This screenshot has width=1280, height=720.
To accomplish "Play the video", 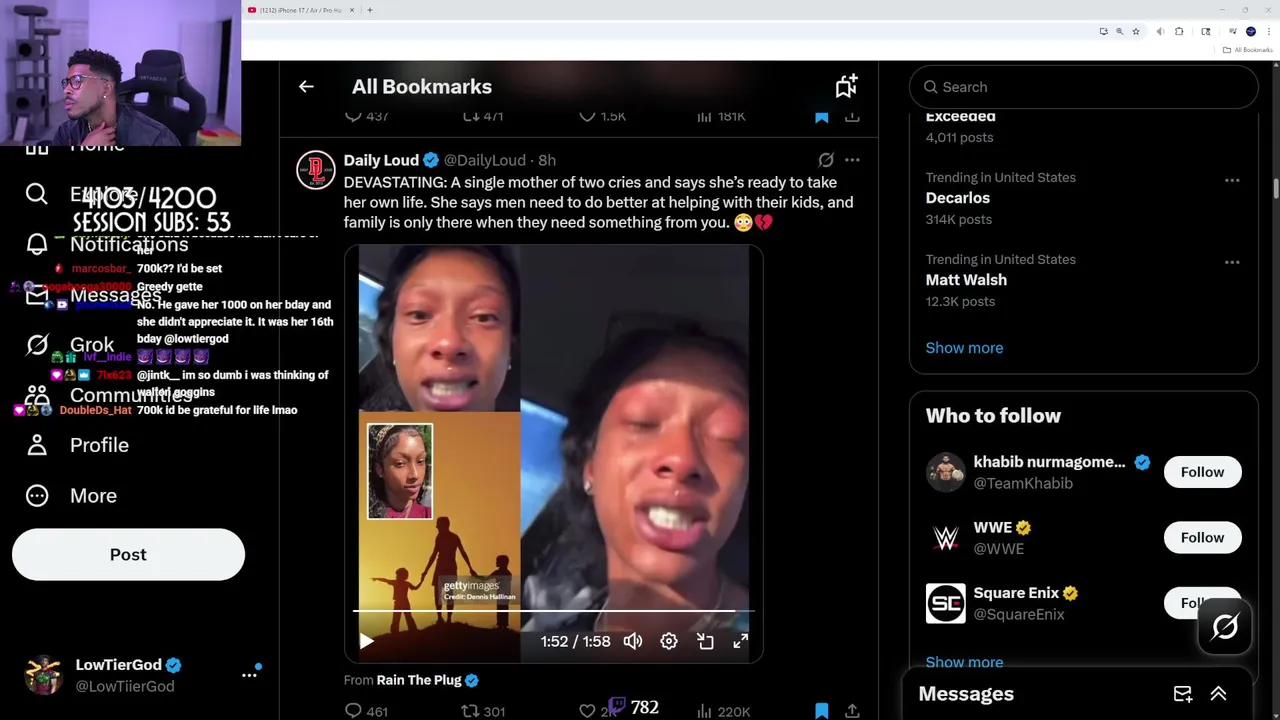I will pyautogui.click(x=366, y=641).
